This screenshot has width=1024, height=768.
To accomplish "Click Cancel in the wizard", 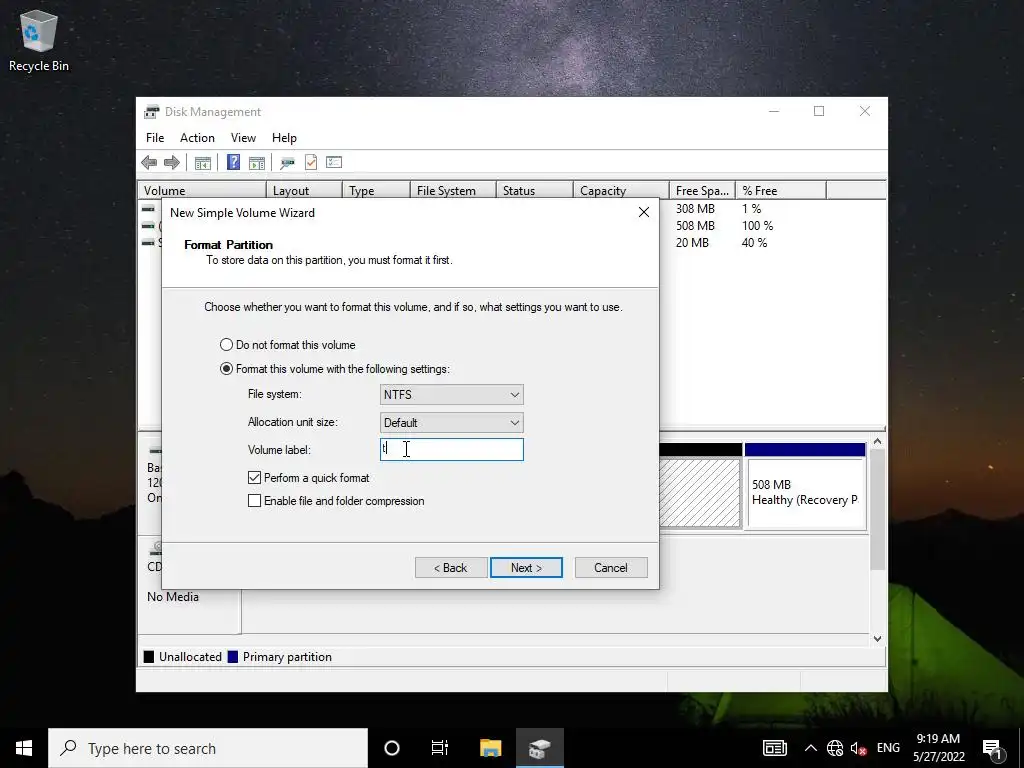I will point(611,568).
